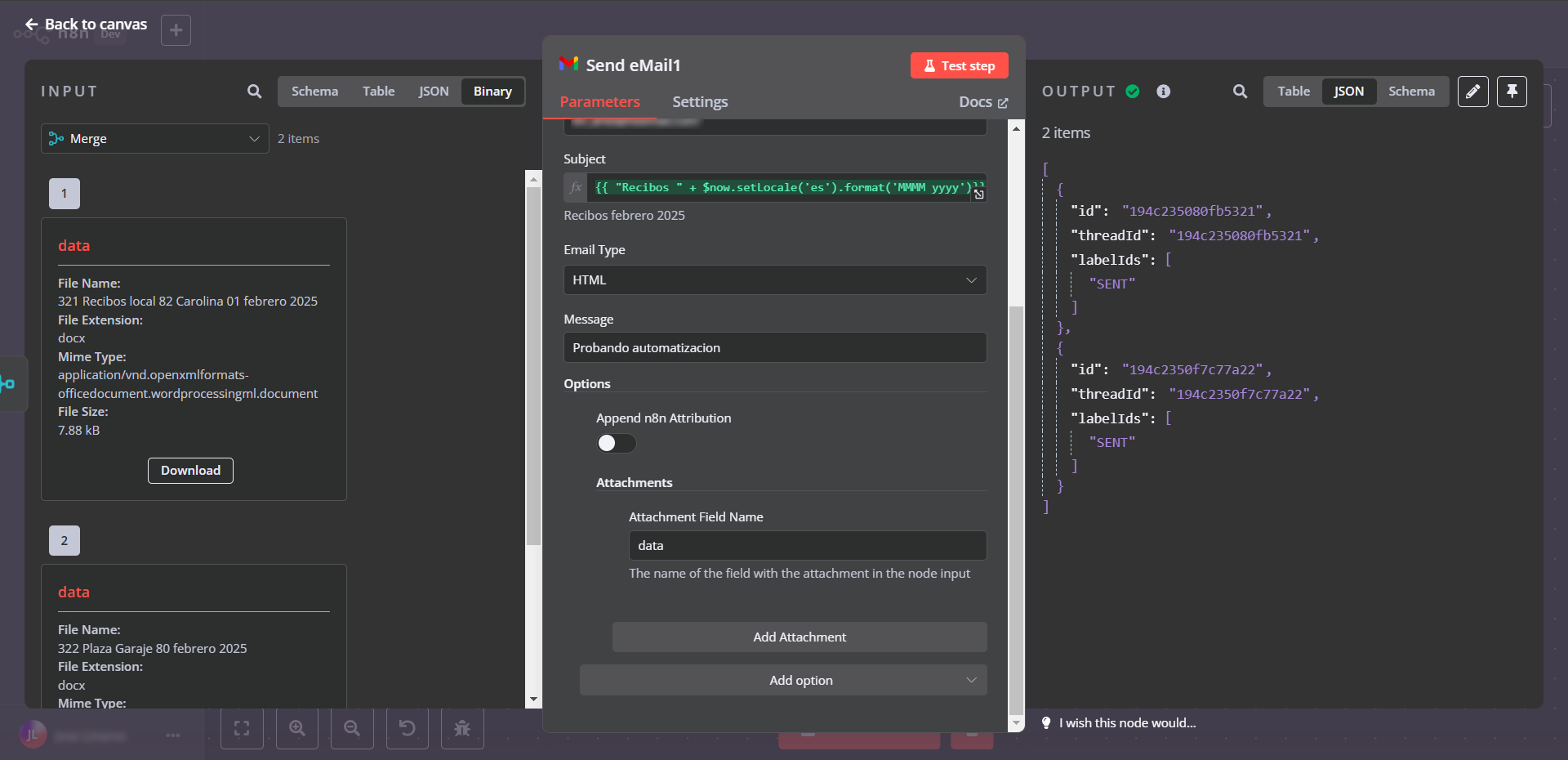The height and width of the screenshot is (760, 1568).
Task: Click the pin output data icon
Action: pos(1512,92)
